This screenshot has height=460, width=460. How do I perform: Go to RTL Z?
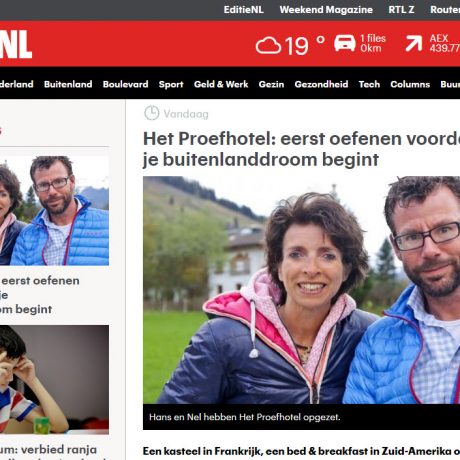[401, 10]
